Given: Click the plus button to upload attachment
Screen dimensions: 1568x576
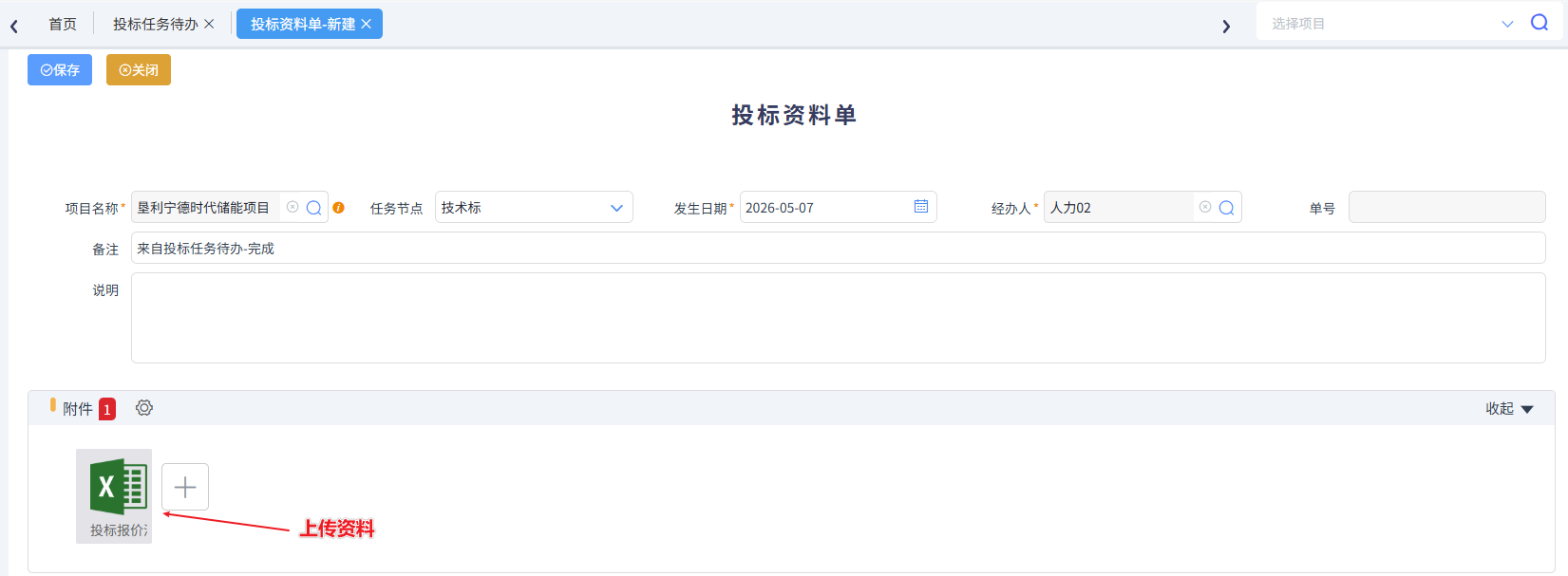Looking at the screenshot, I should 185,487.
